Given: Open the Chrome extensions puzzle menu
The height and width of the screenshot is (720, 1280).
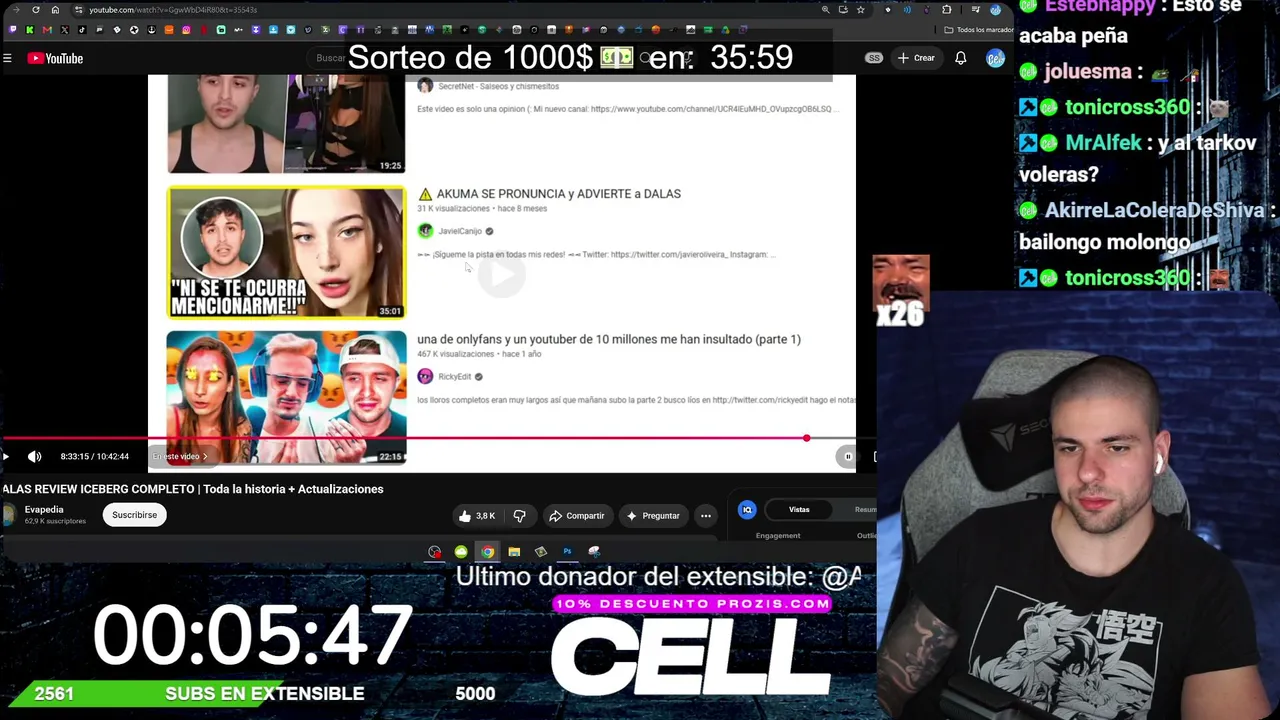Looking at the screenshot, I should (x=947, y=10).
